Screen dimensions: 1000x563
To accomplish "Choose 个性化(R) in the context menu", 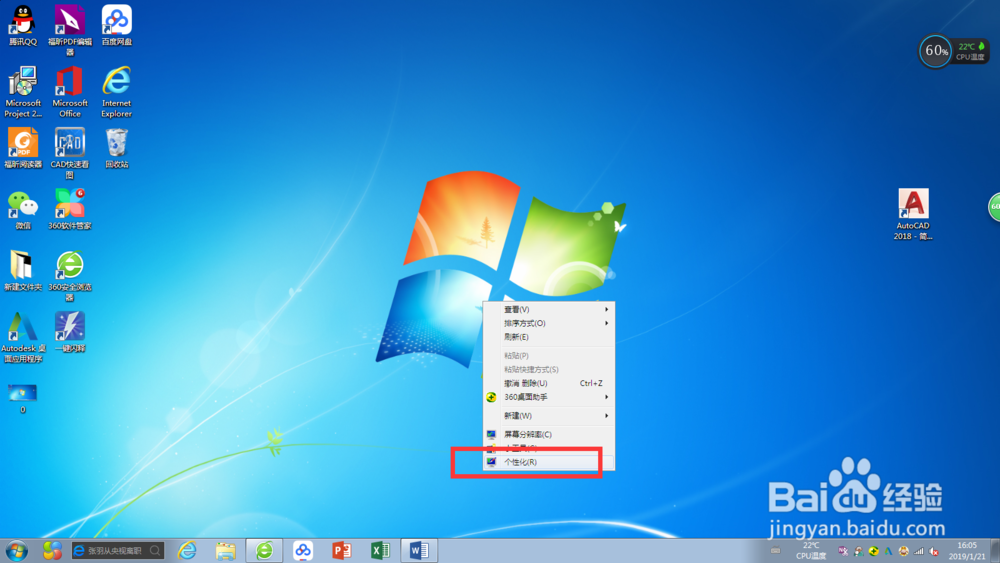I will (548, 462).
